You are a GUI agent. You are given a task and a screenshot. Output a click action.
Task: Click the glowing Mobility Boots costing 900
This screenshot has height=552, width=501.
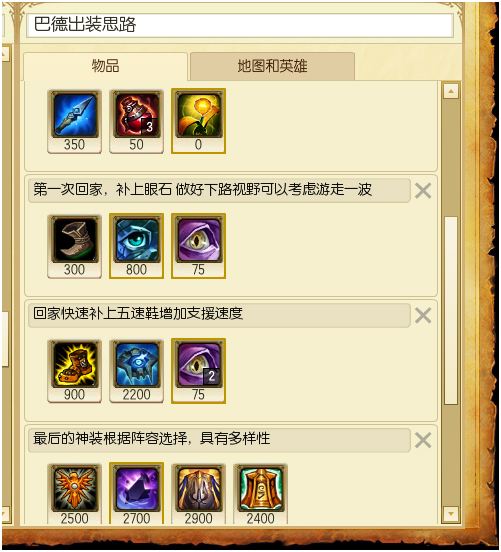(x=74, y=371)
